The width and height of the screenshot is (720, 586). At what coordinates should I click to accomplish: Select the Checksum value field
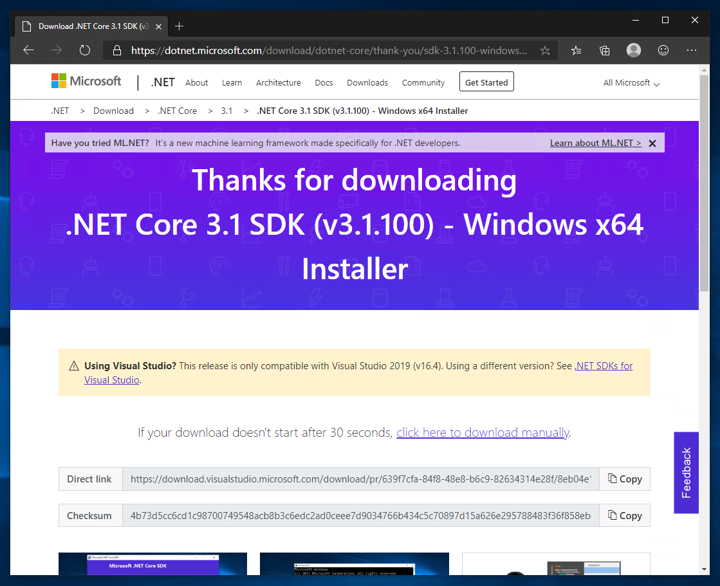(x=361, y=515)
